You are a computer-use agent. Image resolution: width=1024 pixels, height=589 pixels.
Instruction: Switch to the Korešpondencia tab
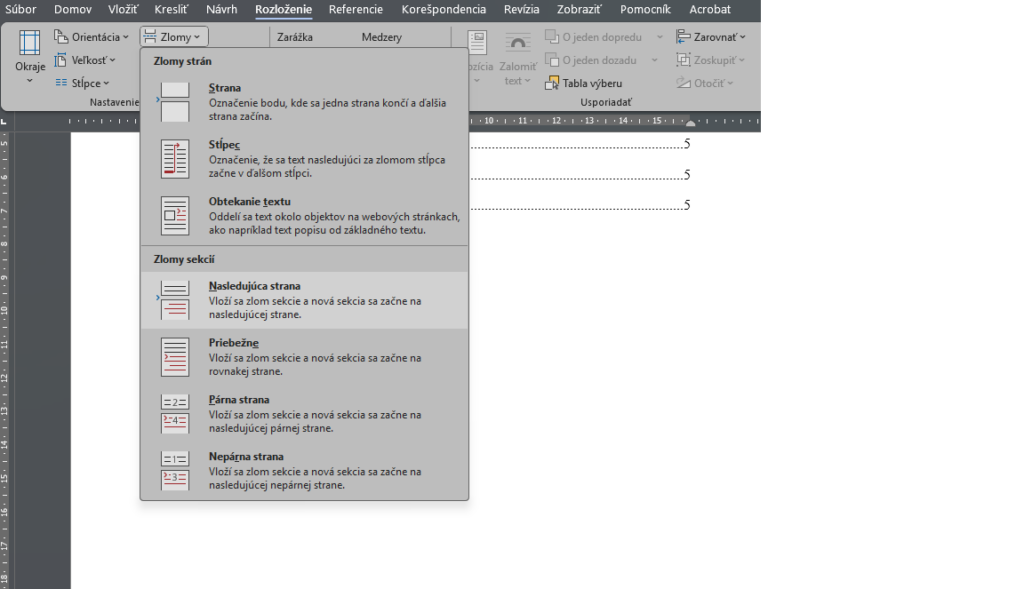point(443,9)
